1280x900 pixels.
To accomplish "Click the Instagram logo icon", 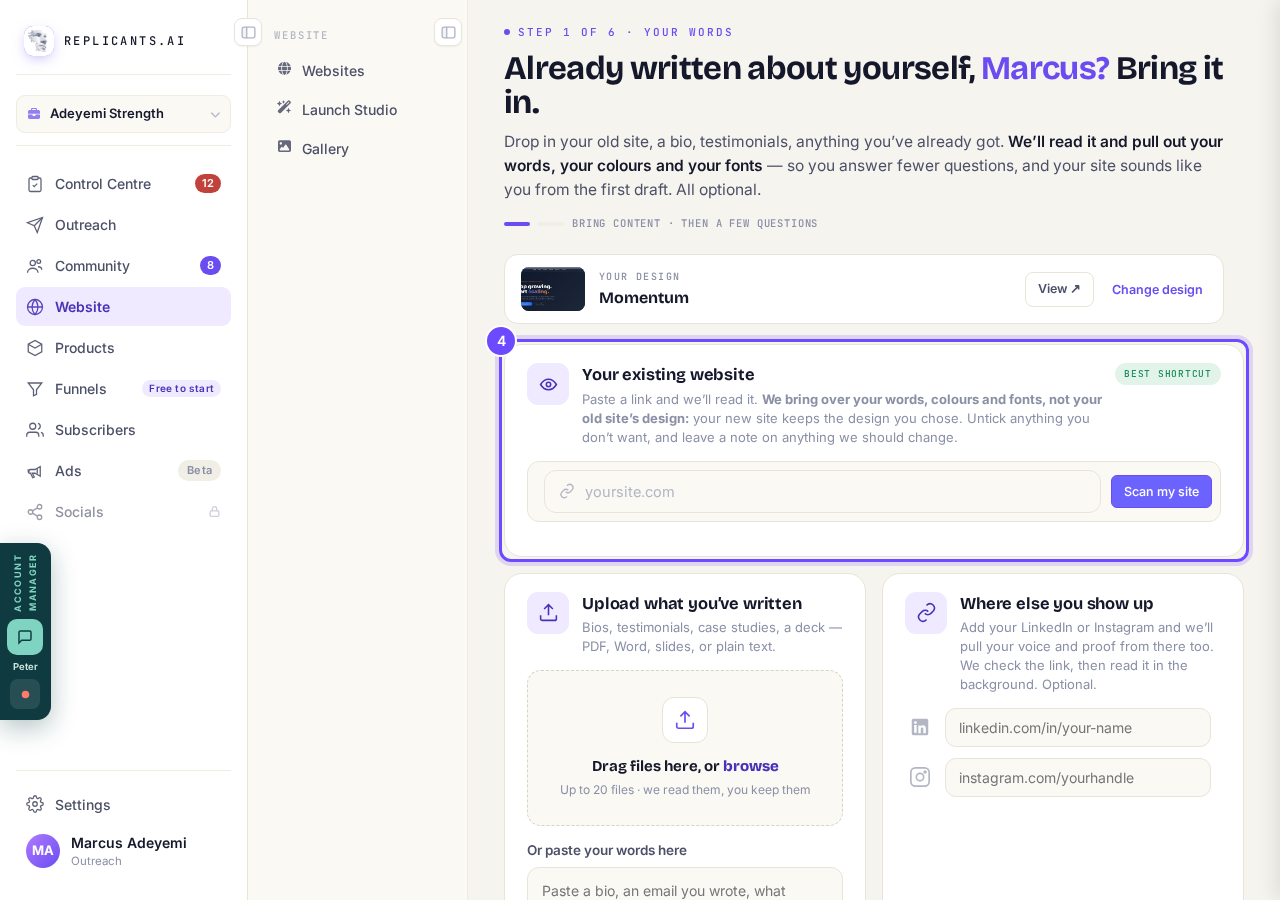I will (x=920, y=777).
